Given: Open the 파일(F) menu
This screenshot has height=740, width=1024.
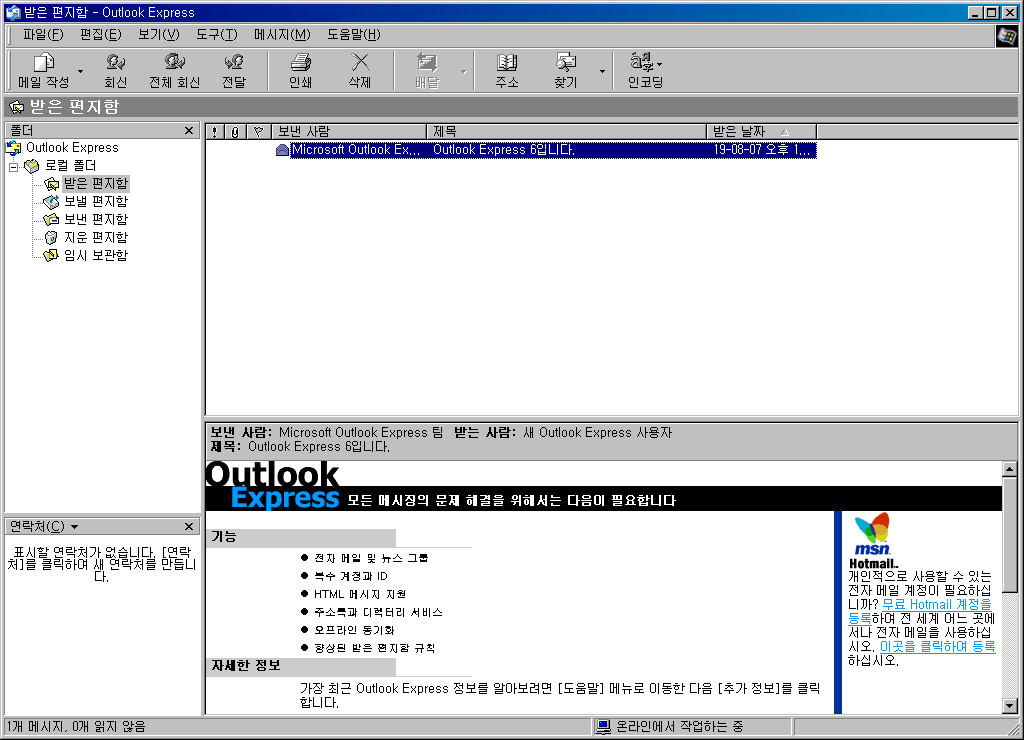Looking at the screenshot, I should click(x=43, y=35).
